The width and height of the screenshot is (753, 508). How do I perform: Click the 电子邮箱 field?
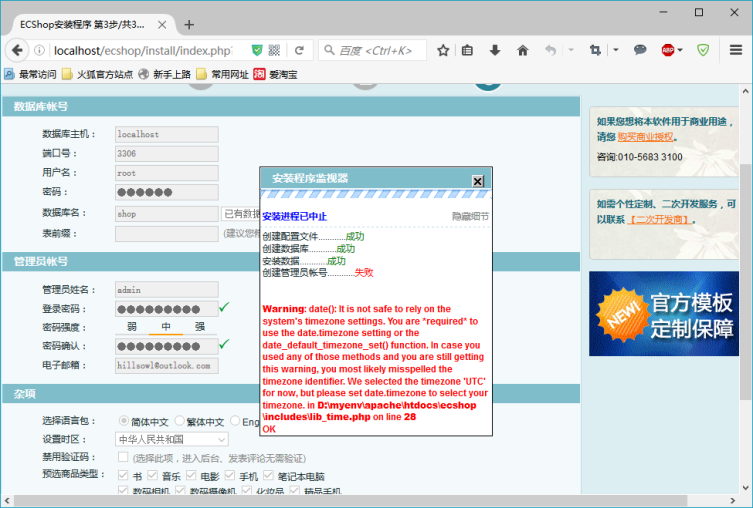tap(167, 365)
